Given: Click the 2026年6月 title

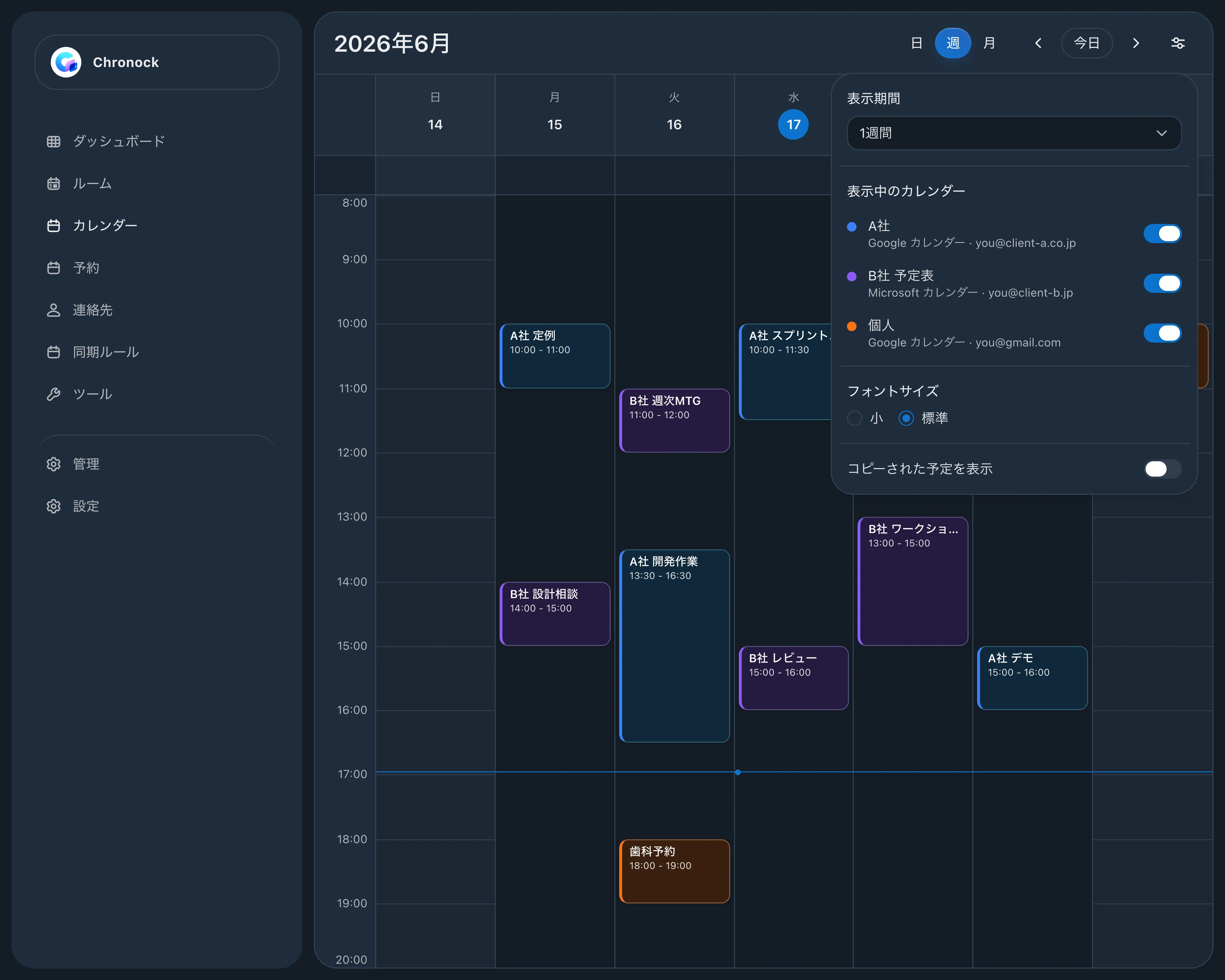Looking at the screenshot, I should (392, 44).
